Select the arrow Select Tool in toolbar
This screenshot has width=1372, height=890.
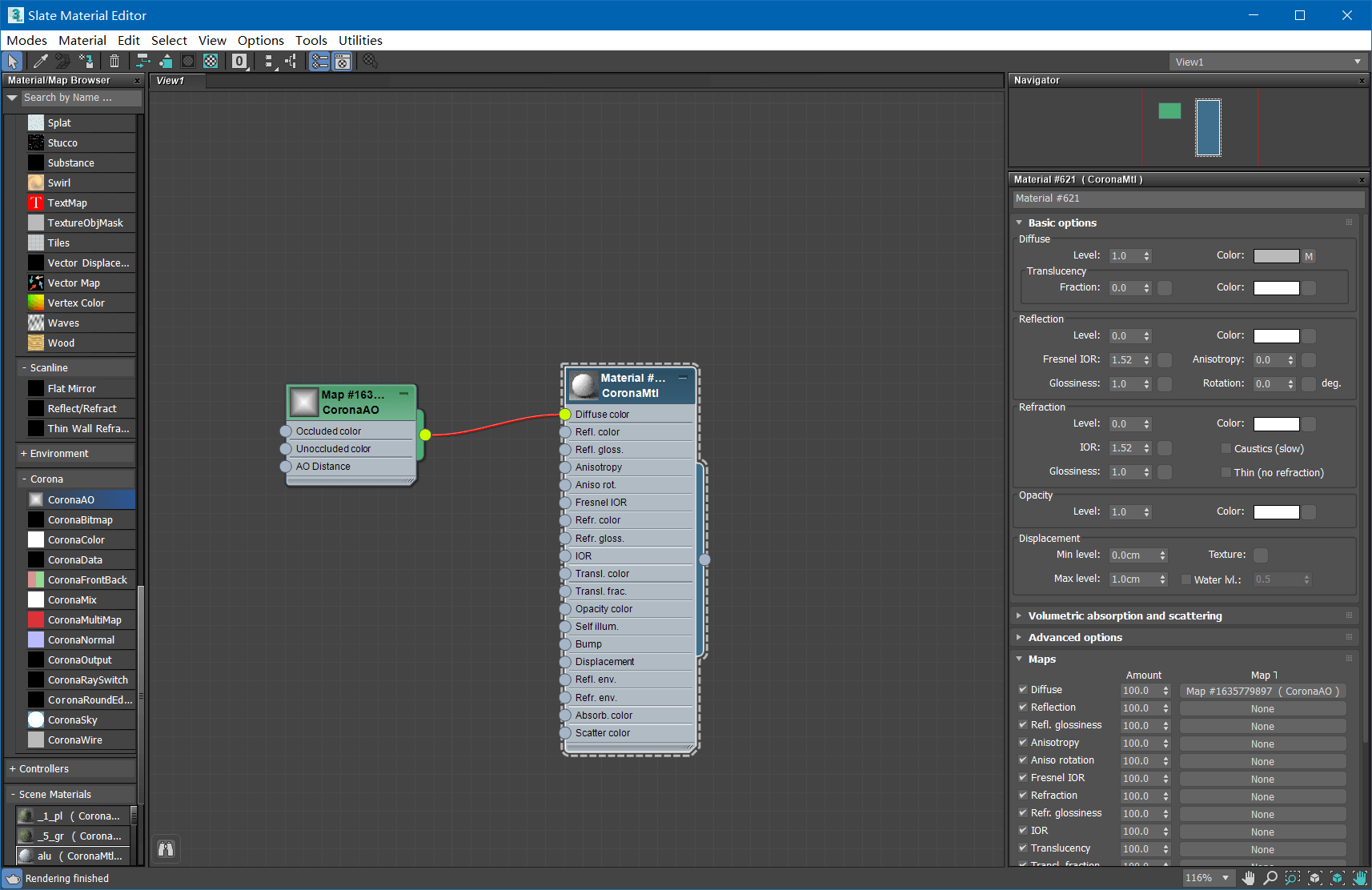[x=12, y=62]
